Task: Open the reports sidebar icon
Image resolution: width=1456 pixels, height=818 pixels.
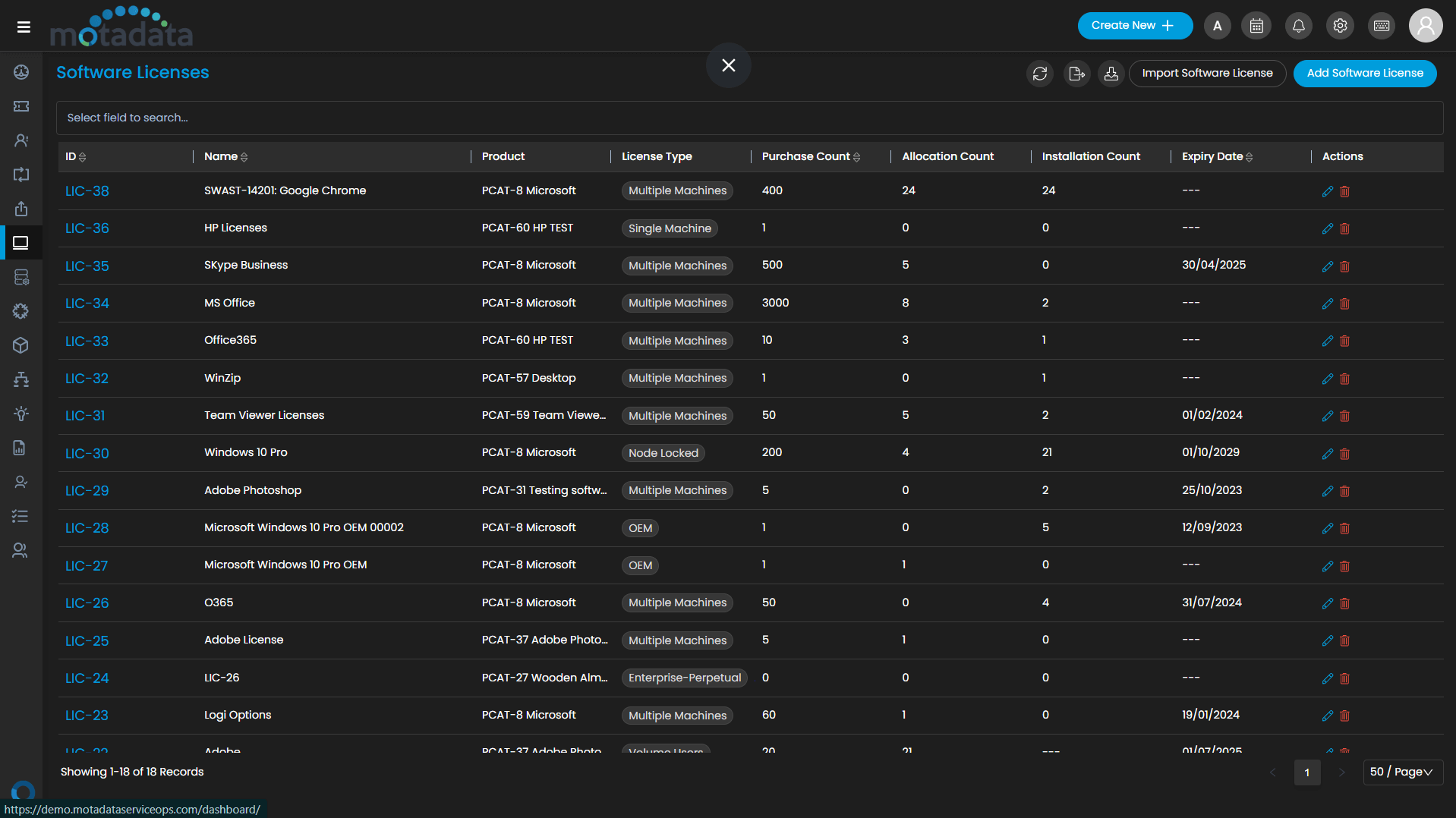Action: pyautogui.click(x=21, y=448)
